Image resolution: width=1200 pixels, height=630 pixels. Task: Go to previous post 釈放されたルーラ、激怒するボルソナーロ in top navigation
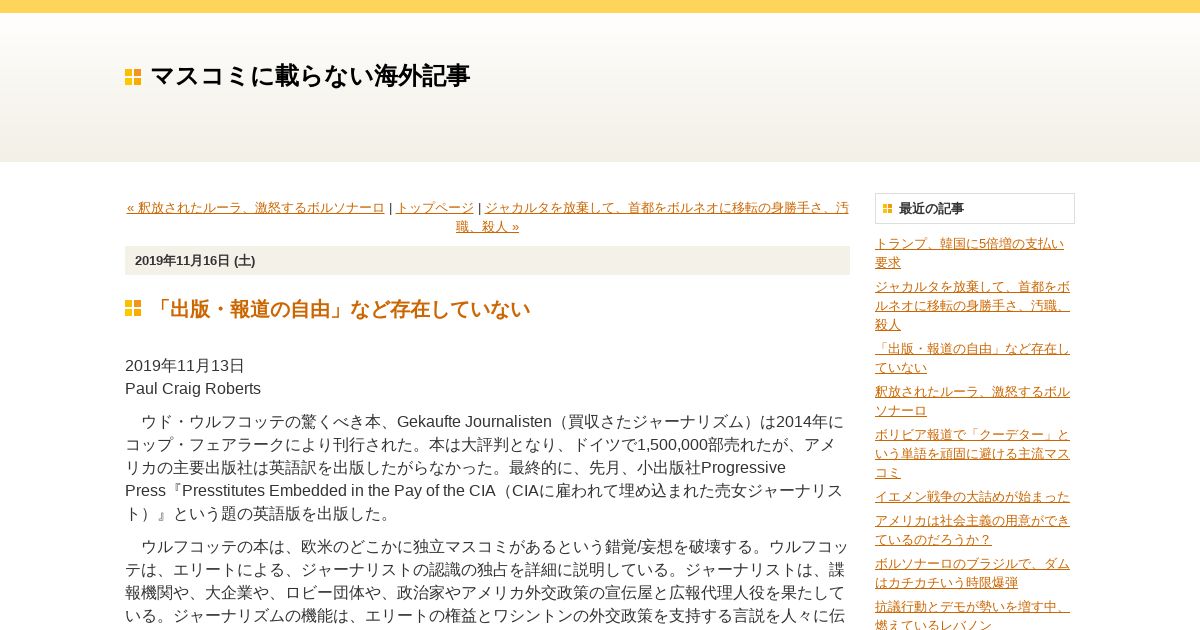[256, 208]
